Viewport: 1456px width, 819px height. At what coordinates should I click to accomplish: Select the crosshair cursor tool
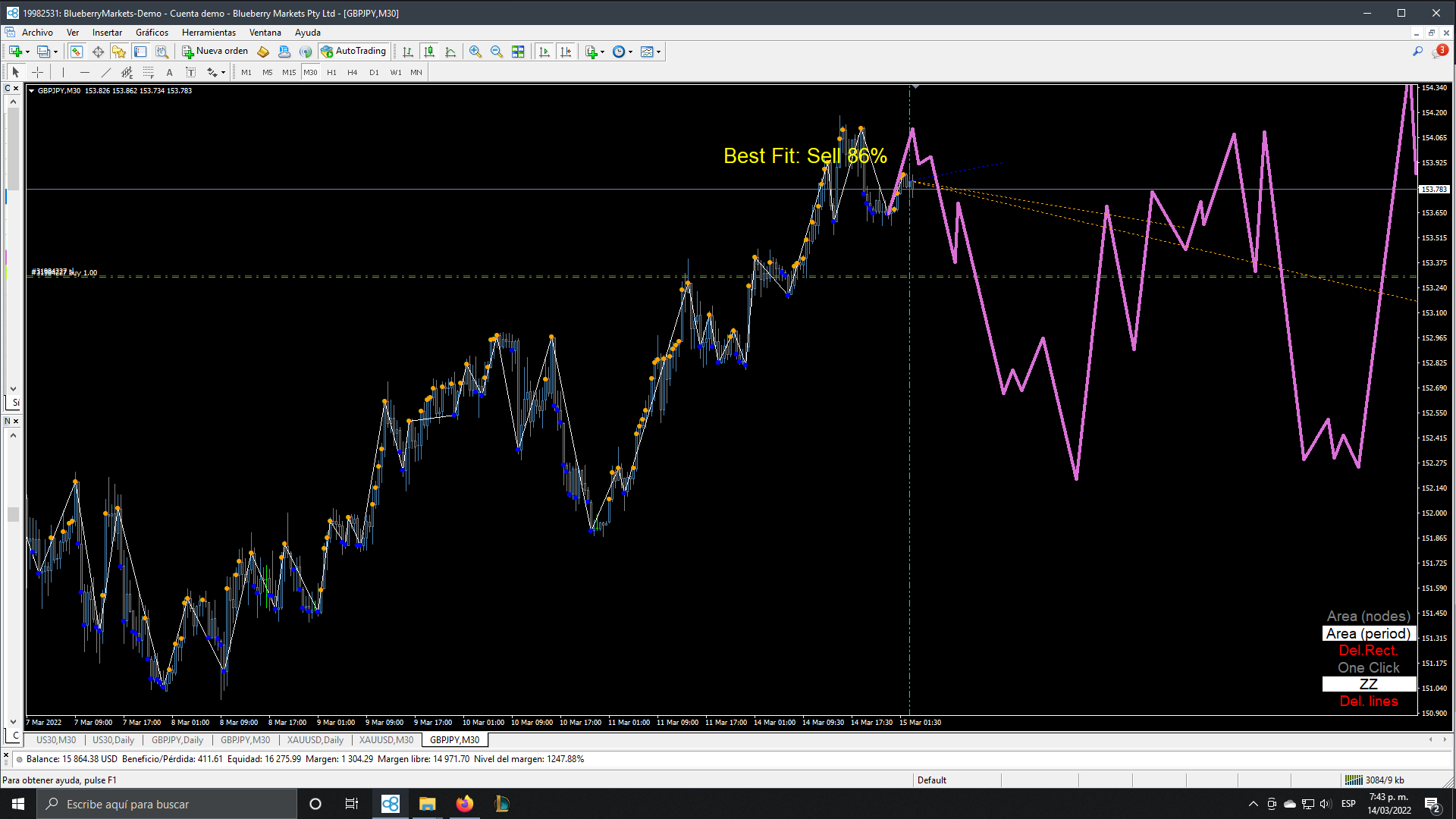pyautogui.click(x=37, y=72)
